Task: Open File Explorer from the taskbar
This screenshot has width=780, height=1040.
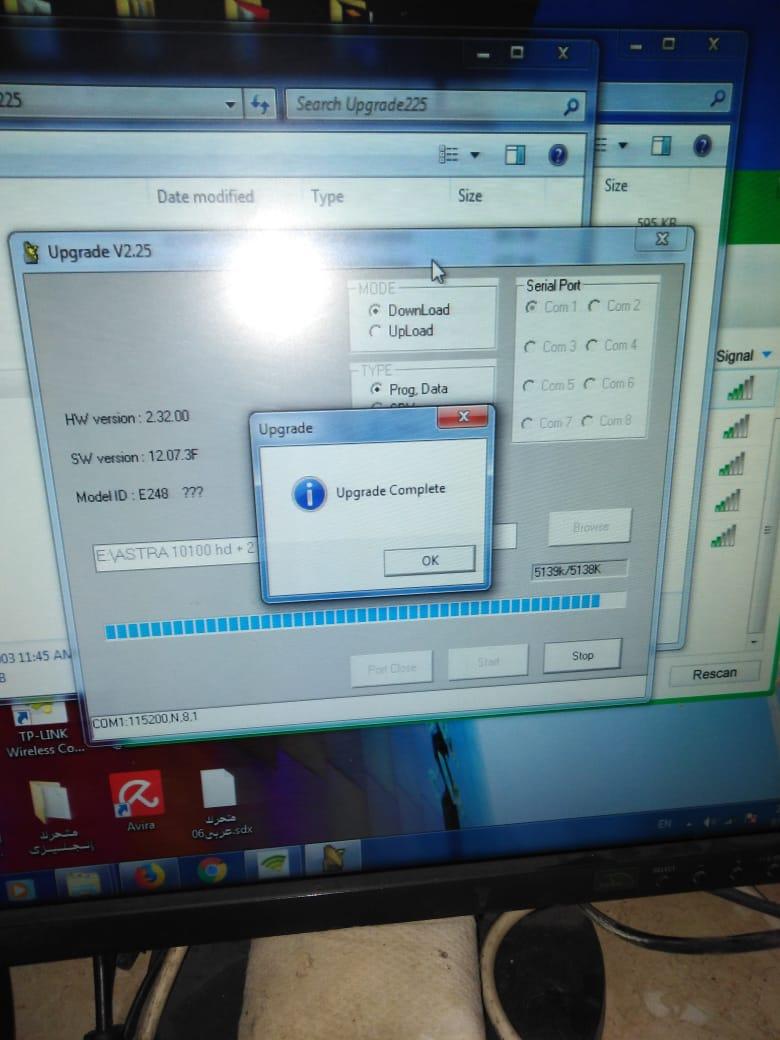Action: pos(84,882)
